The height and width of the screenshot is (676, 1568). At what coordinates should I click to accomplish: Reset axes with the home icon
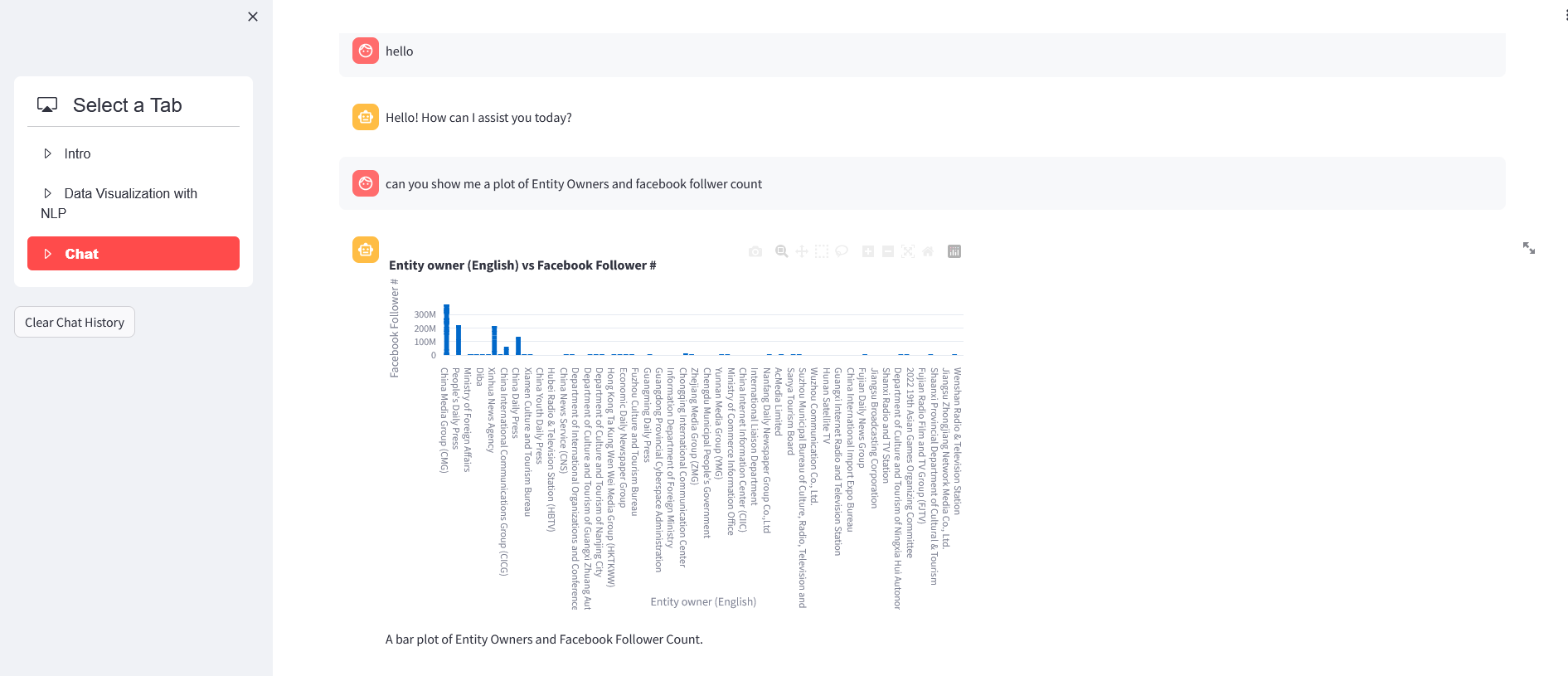click(928, 251)
